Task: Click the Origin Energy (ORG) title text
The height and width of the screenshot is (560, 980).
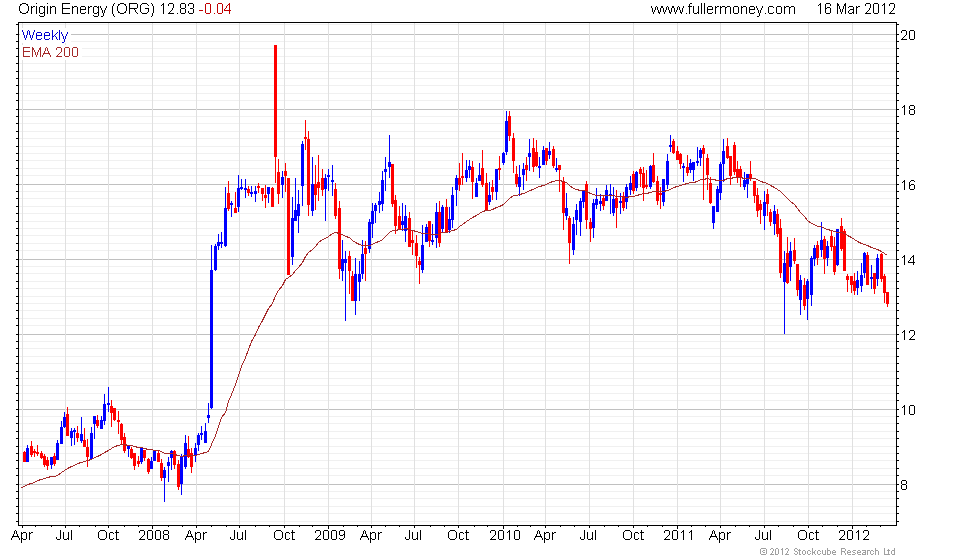Action: tap(87, 9)
